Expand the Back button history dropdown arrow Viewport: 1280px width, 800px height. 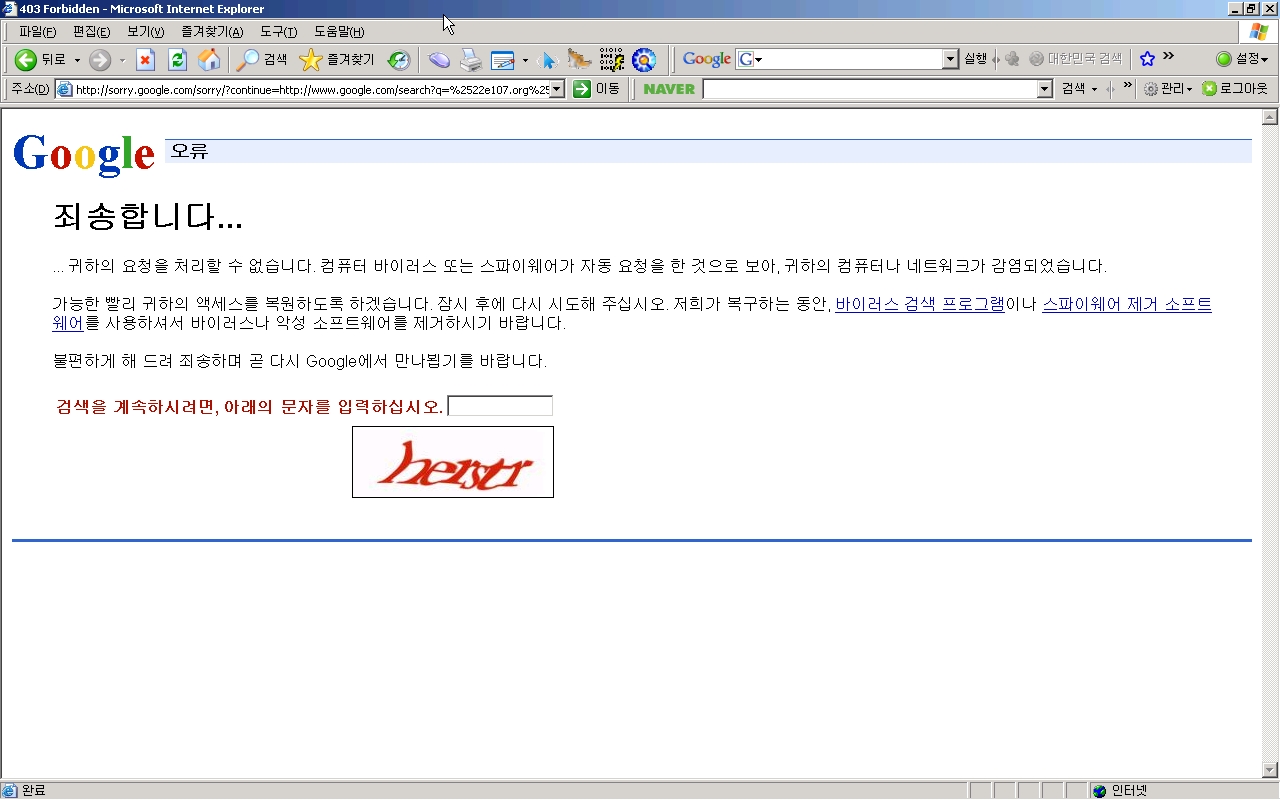coord(77,60)
